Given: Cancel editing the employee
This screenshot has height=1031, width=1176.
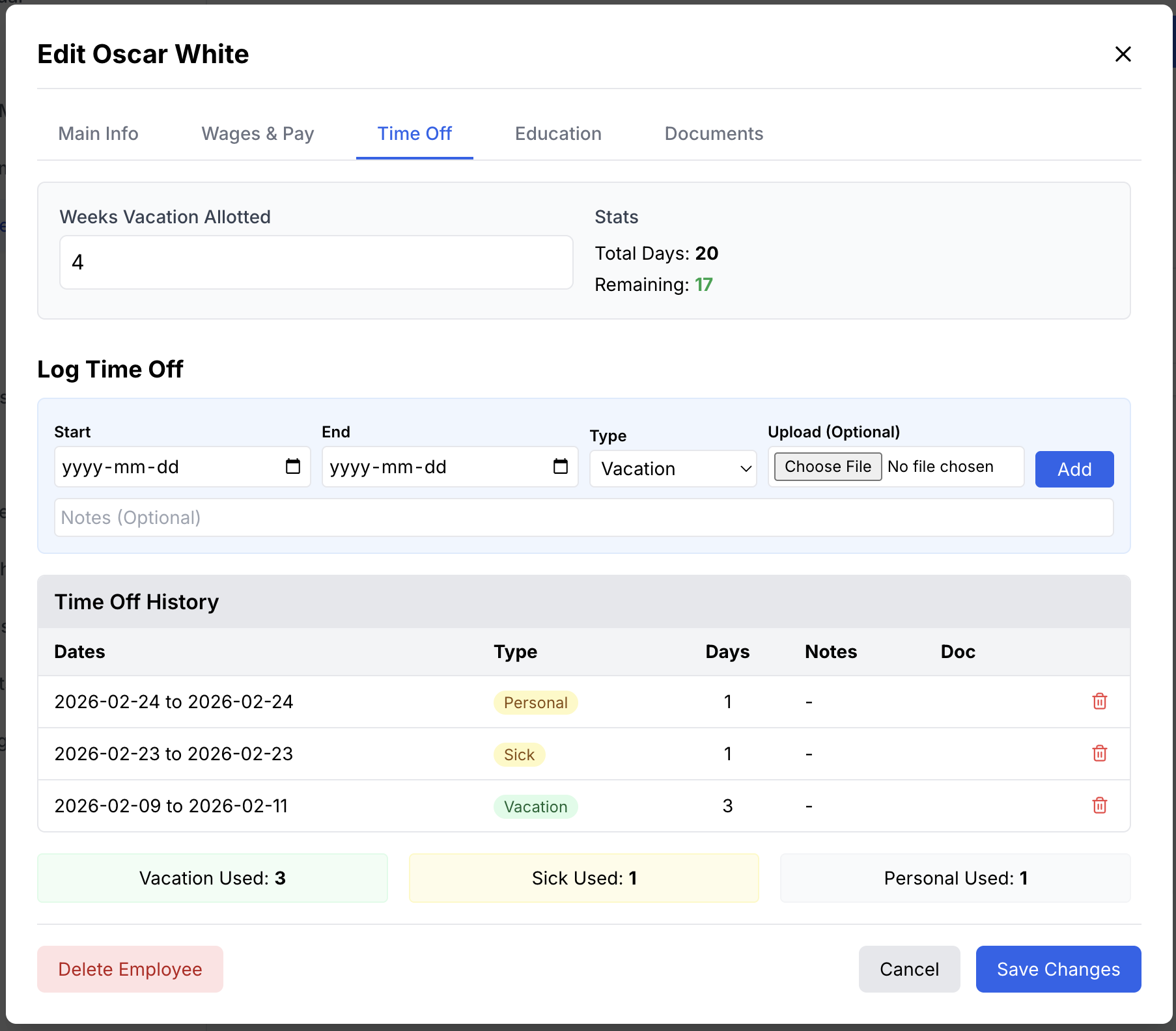Looking at the screenshot, I should [909, 969].
